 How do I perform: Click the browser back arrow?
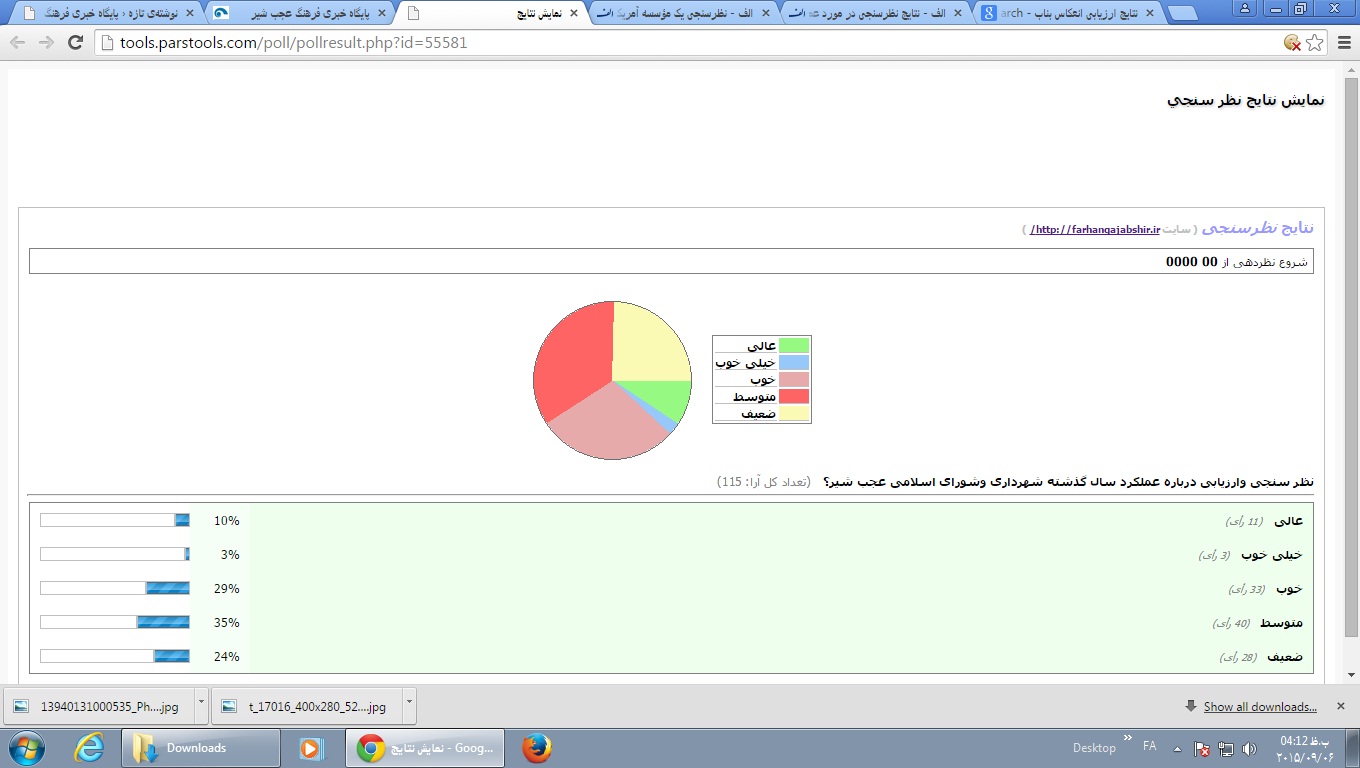tap(19, 43)
